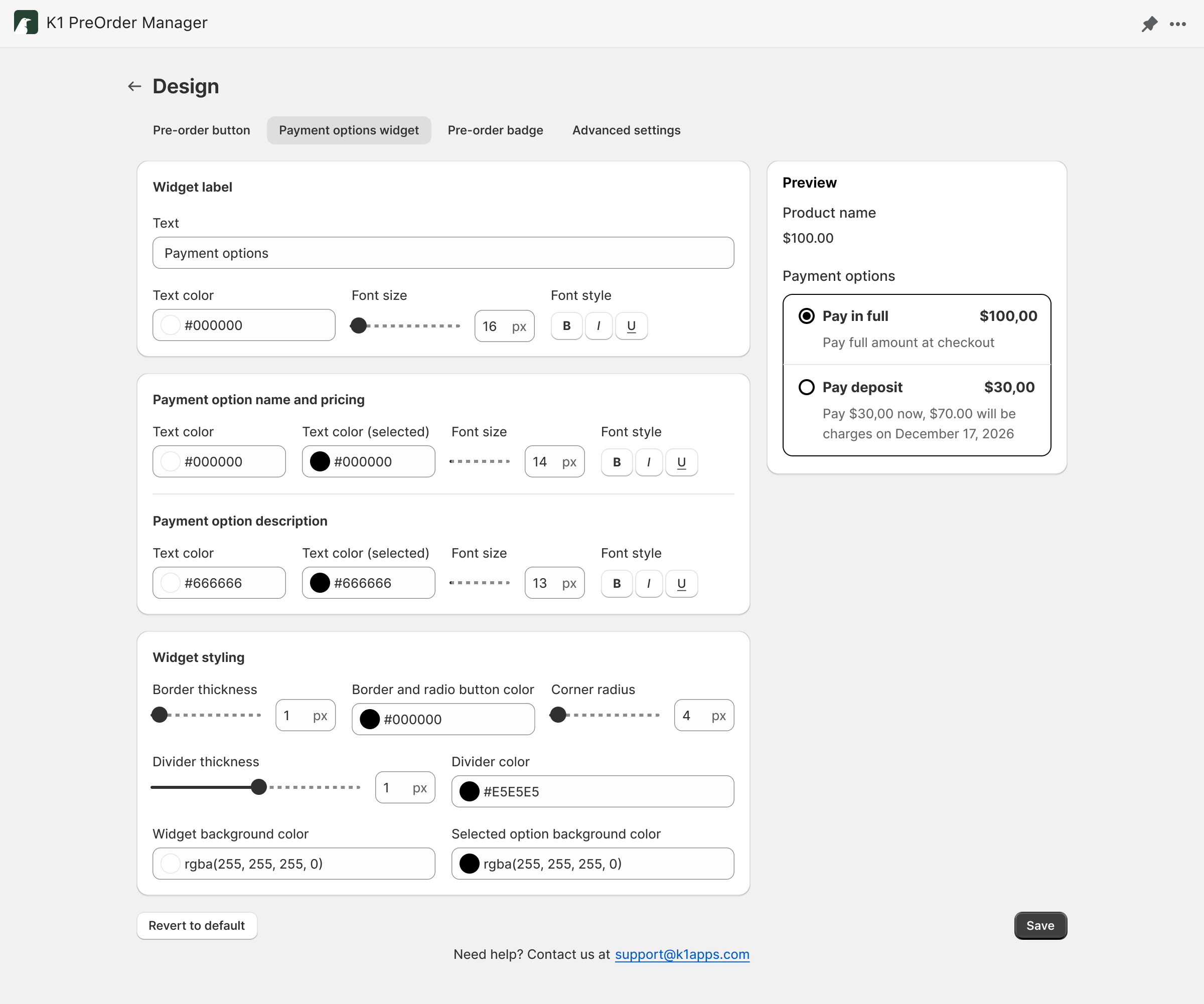
Task: Underline the payment option description text
Action: (681, 583)
